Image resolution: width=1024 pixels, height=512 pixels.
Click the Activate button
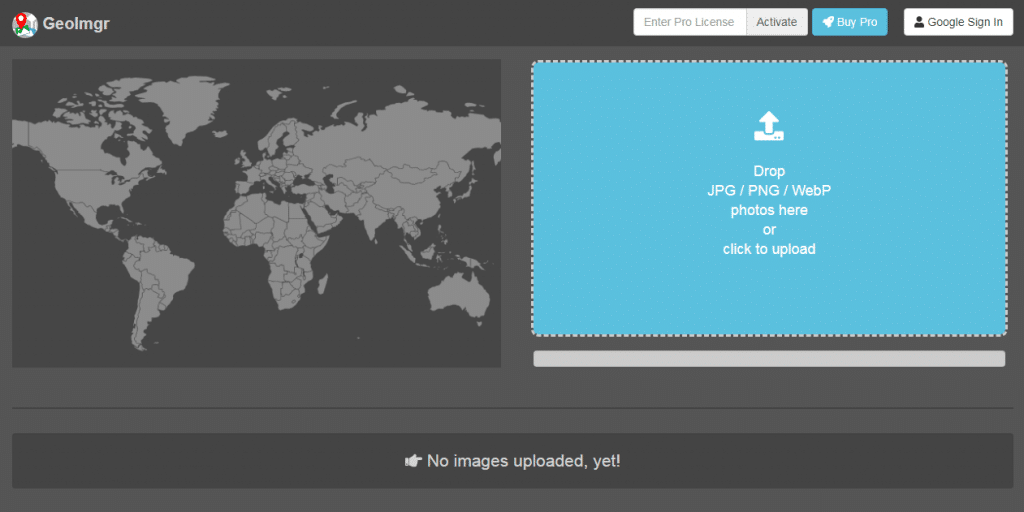click(776, 22)
